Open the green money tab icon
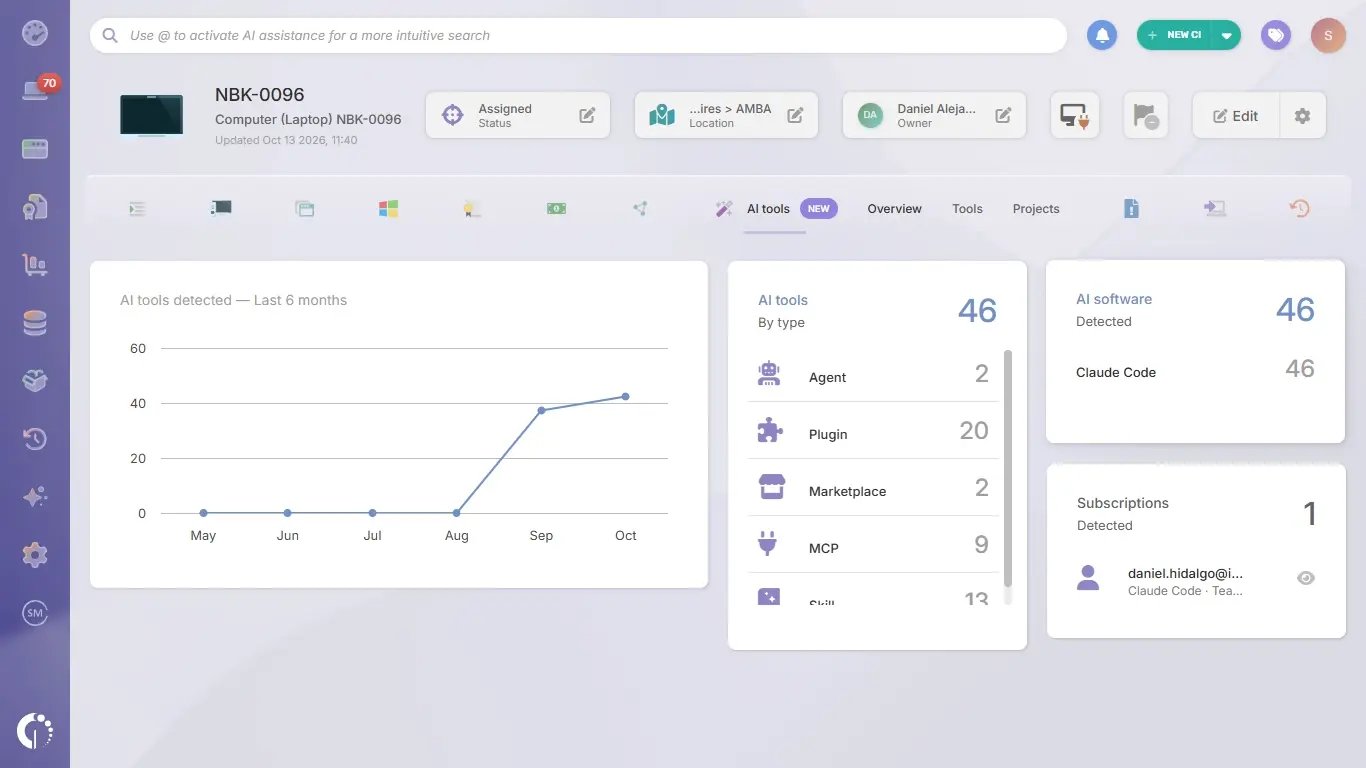This screenshot has height=768, width=1366. 557,209
